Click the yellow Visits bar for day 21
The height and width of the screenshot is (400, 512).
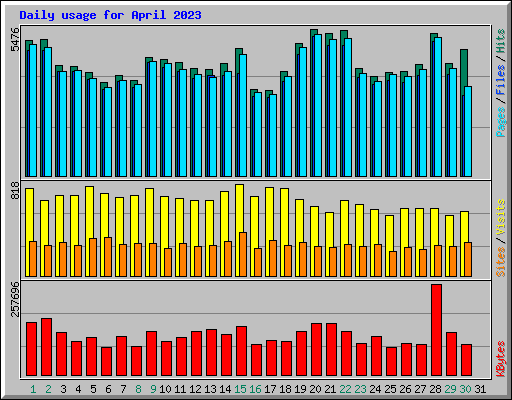329,229
